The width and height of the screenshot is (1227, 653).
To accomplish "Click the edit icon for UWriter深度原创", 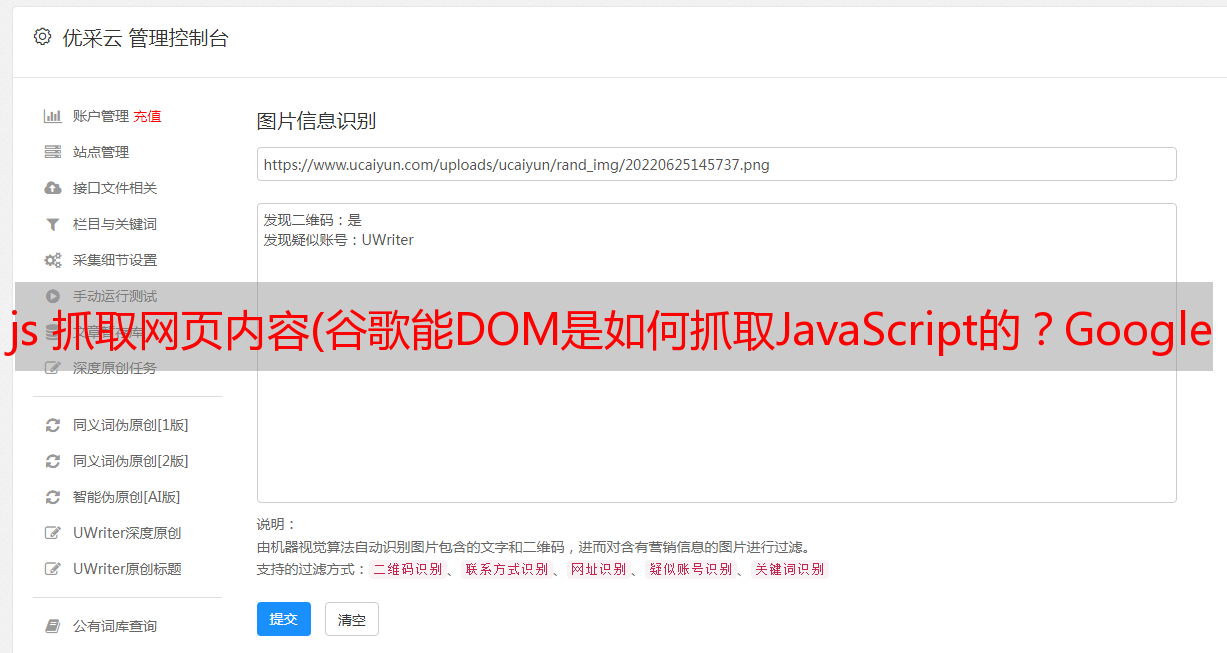I will [x=53, y=533].
